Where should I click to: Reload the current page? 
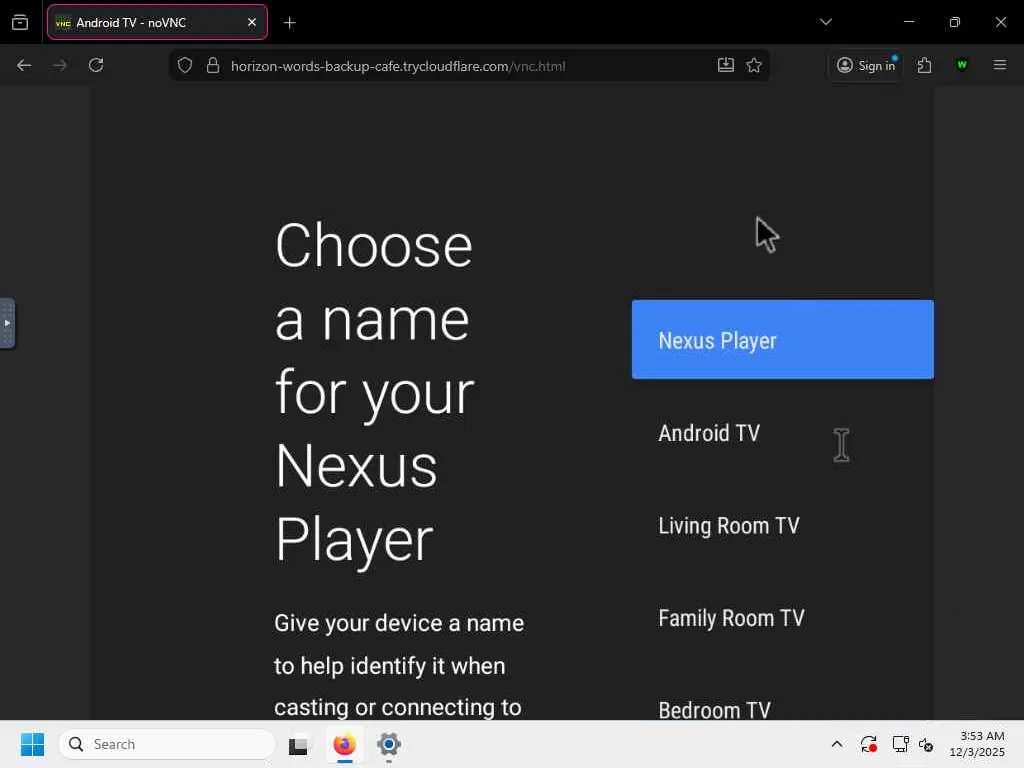[96, 65]
